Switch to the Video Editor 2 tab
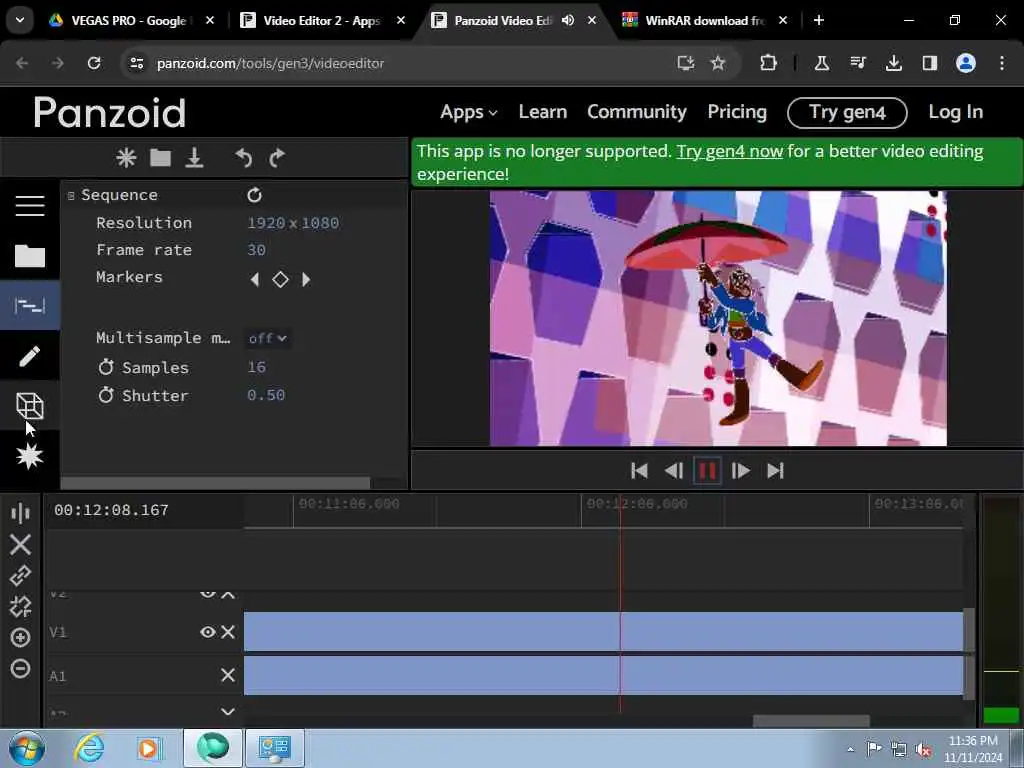Viewport: 1024px width, 768px height. [x=322, y=20]
